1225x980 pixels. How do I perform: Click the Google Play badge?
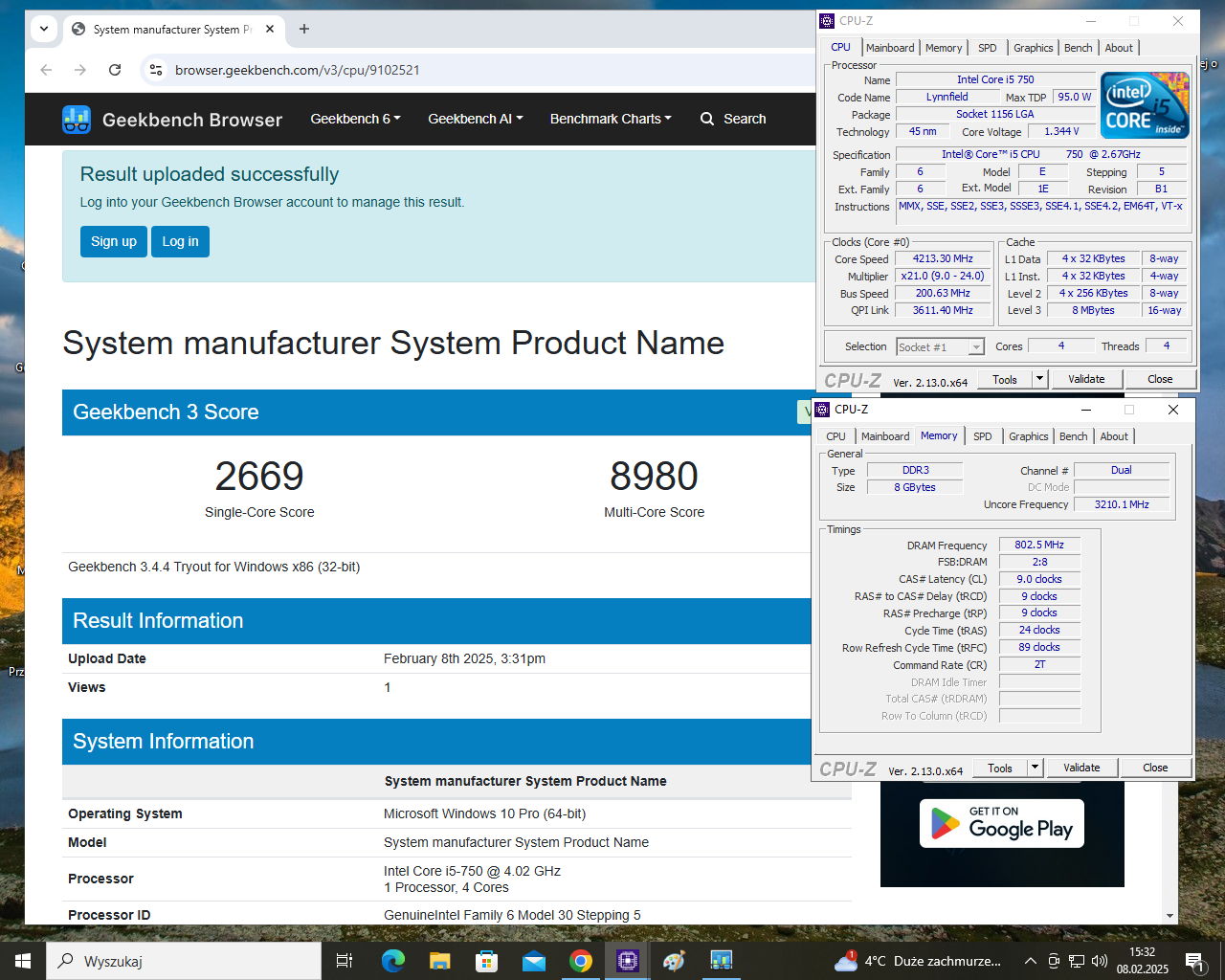(x=1002, y=823)
